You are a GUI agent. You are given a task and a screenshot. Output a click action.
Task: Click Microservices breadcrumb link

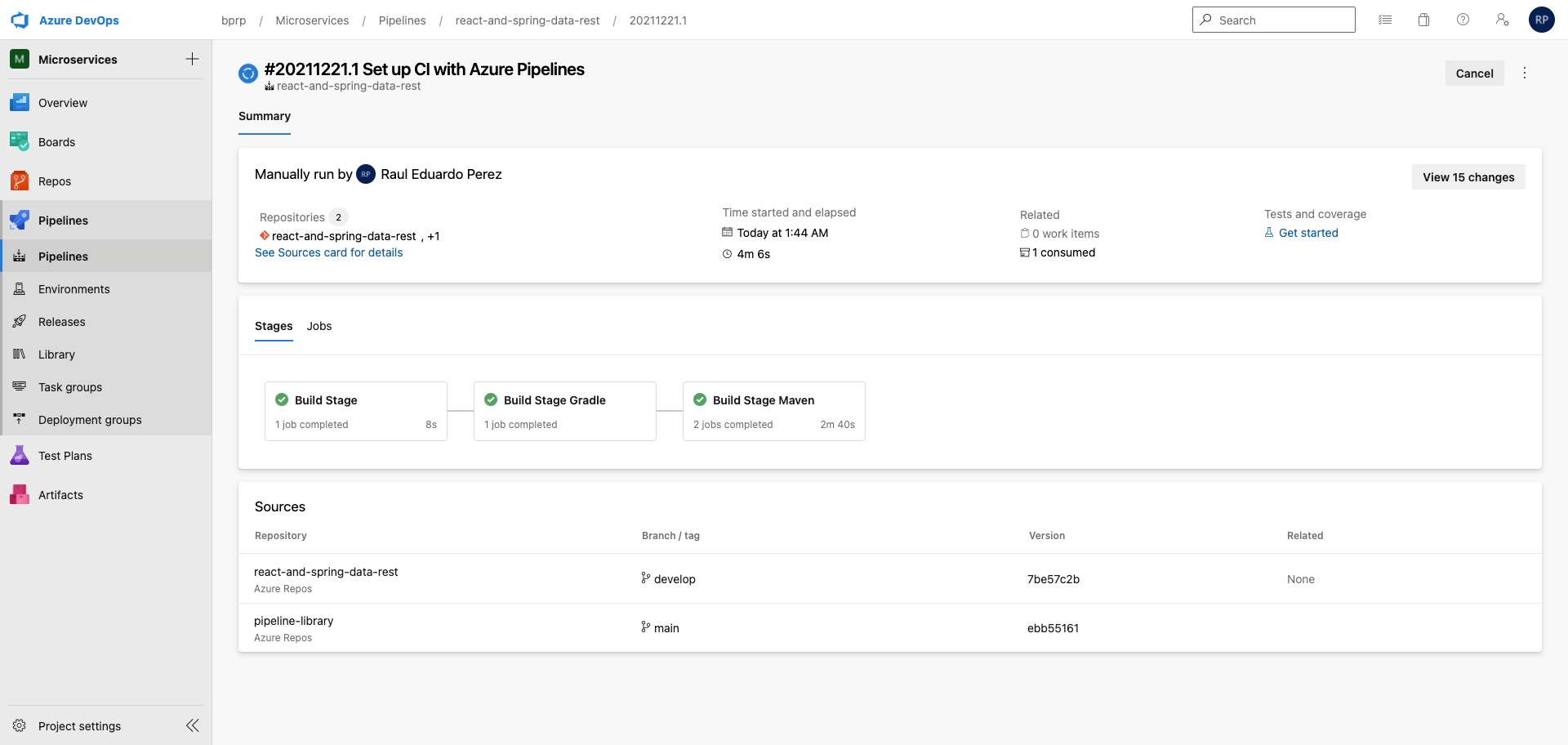point(312,20)
